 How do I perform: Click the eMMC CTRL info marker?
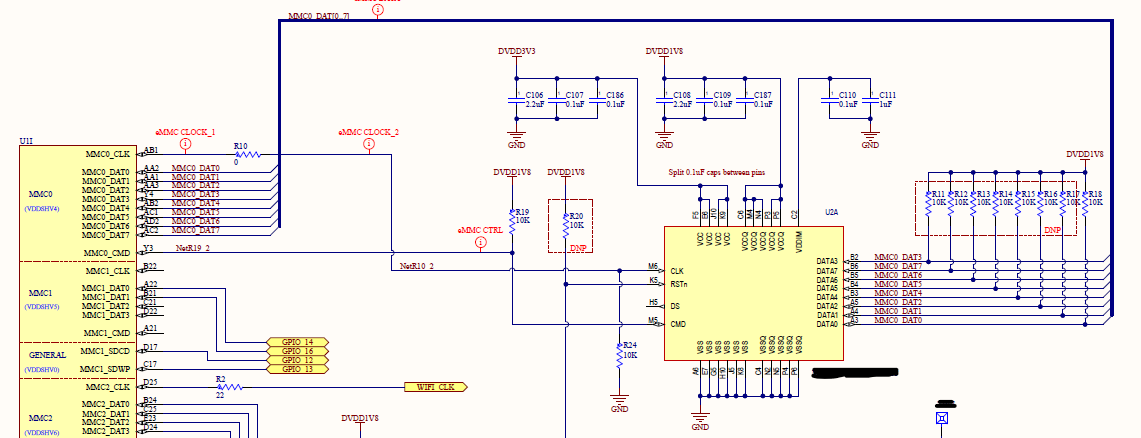480,243
